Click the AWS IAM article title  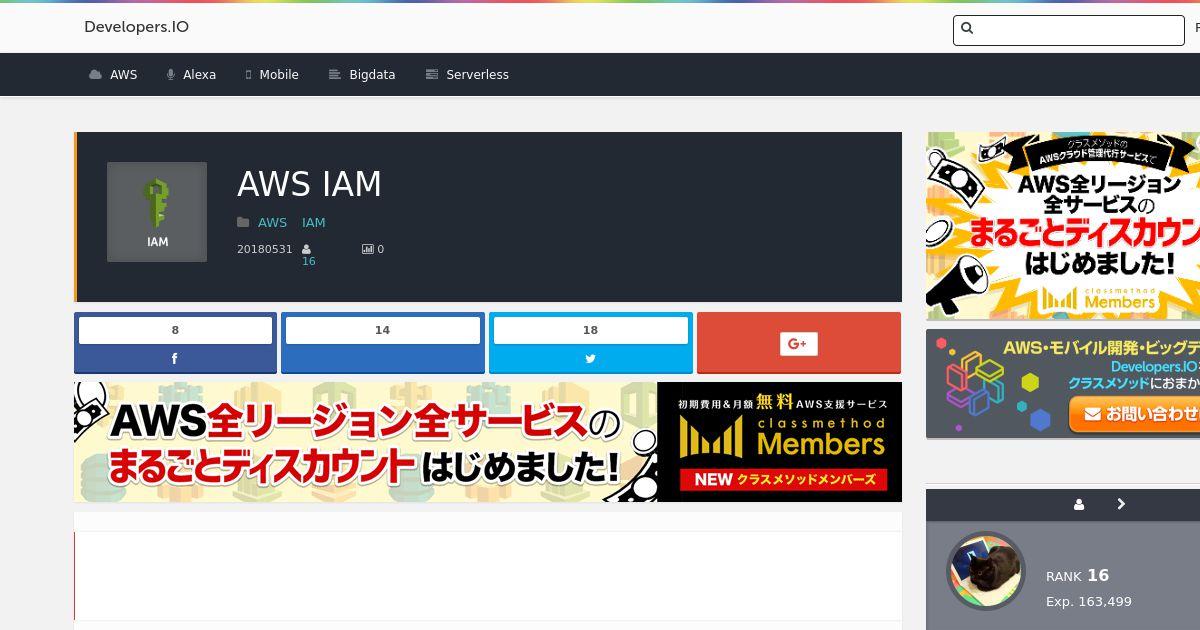[309, 184]
